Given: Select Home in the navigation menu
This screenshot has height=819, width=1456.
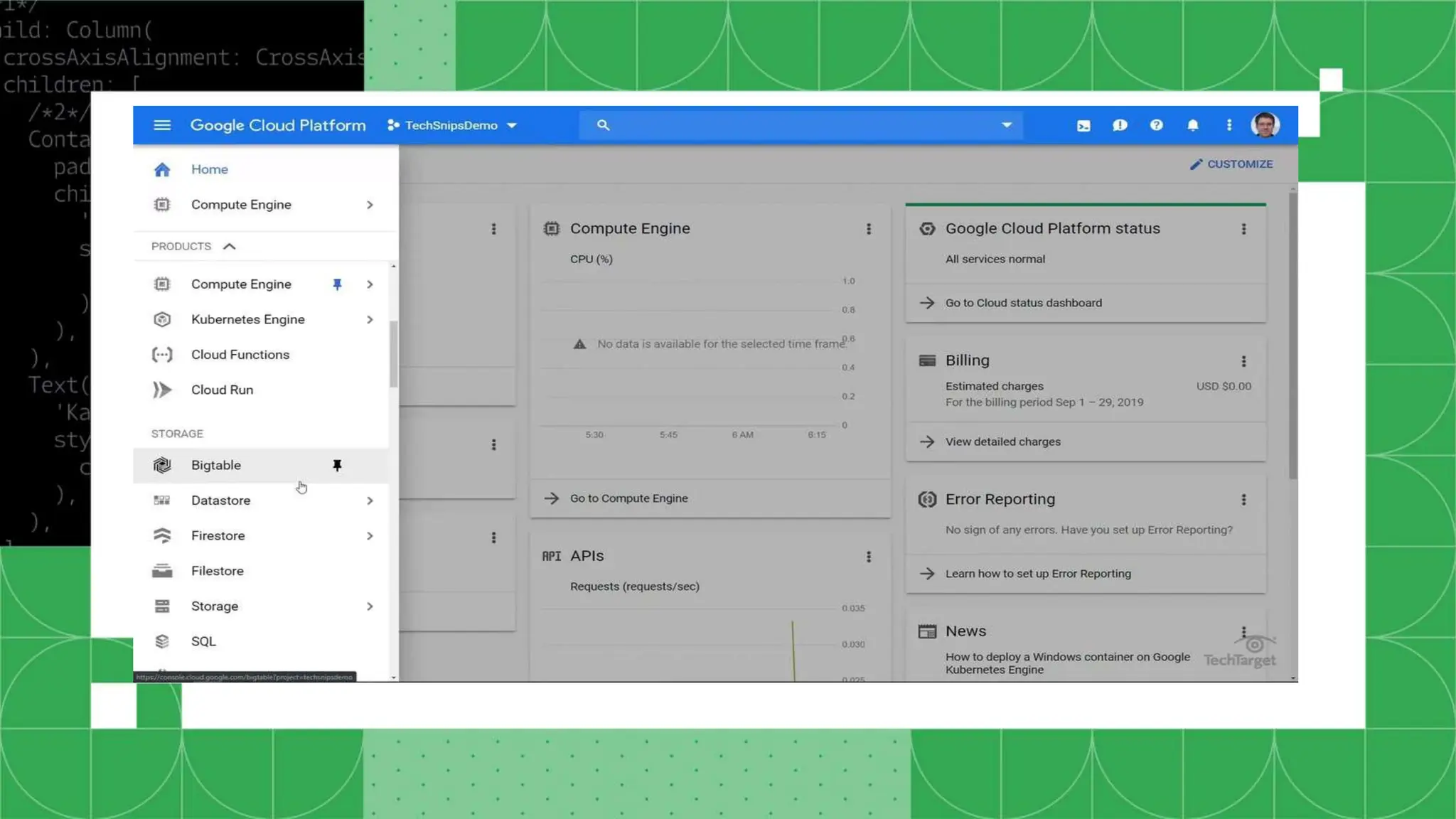Looking at the screenshot, I should tap(209, 169).
